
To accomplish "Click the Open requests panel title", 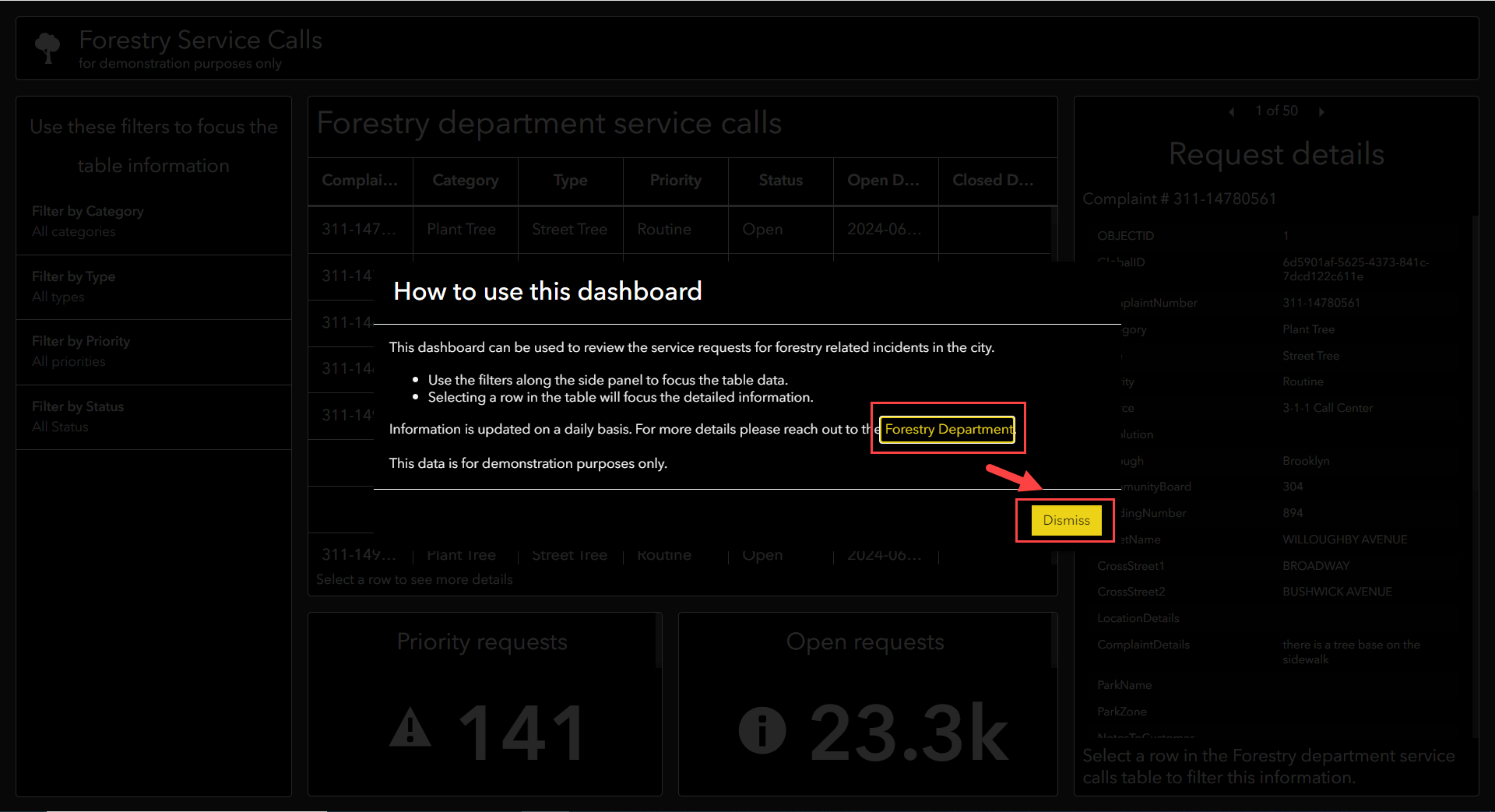I will (x=865, y=642).
